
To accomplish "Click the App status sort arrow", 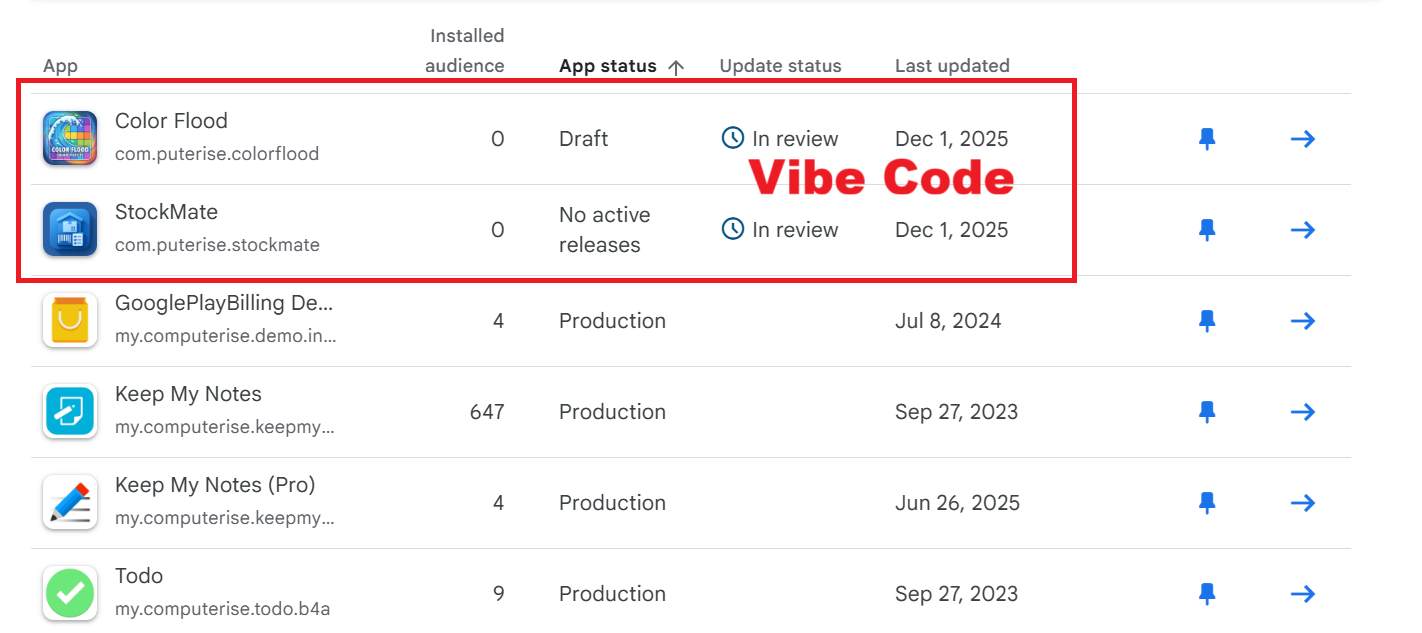I will (676, 67).
